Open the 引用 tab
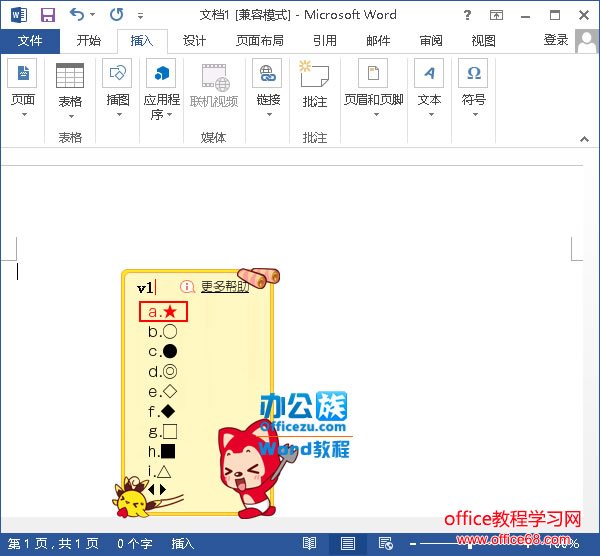Viewport: 600px width, 556px height. pyautogui.click(x=325, y=41)
